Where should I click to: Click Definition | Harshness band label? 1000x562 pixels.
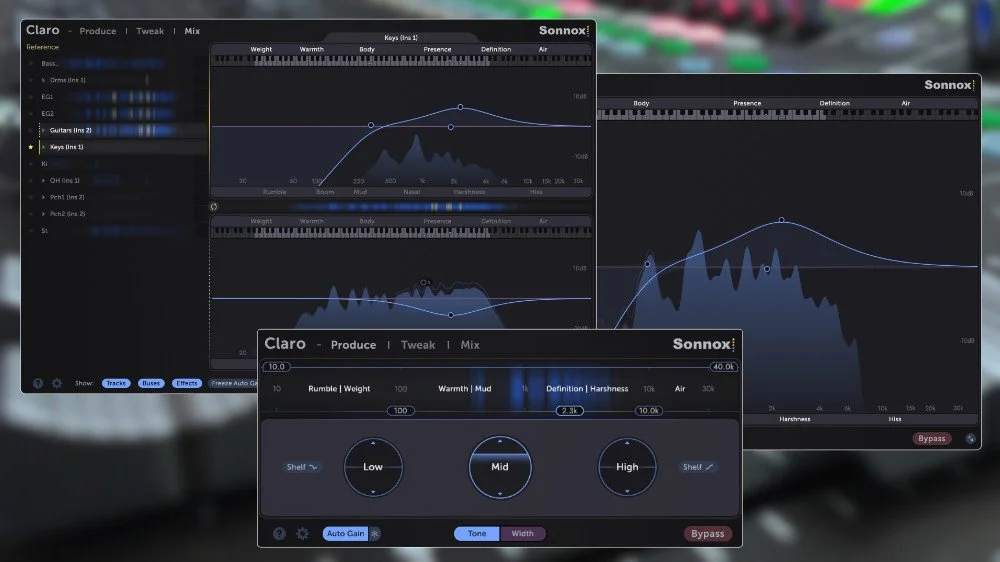[x=587, y=388]
